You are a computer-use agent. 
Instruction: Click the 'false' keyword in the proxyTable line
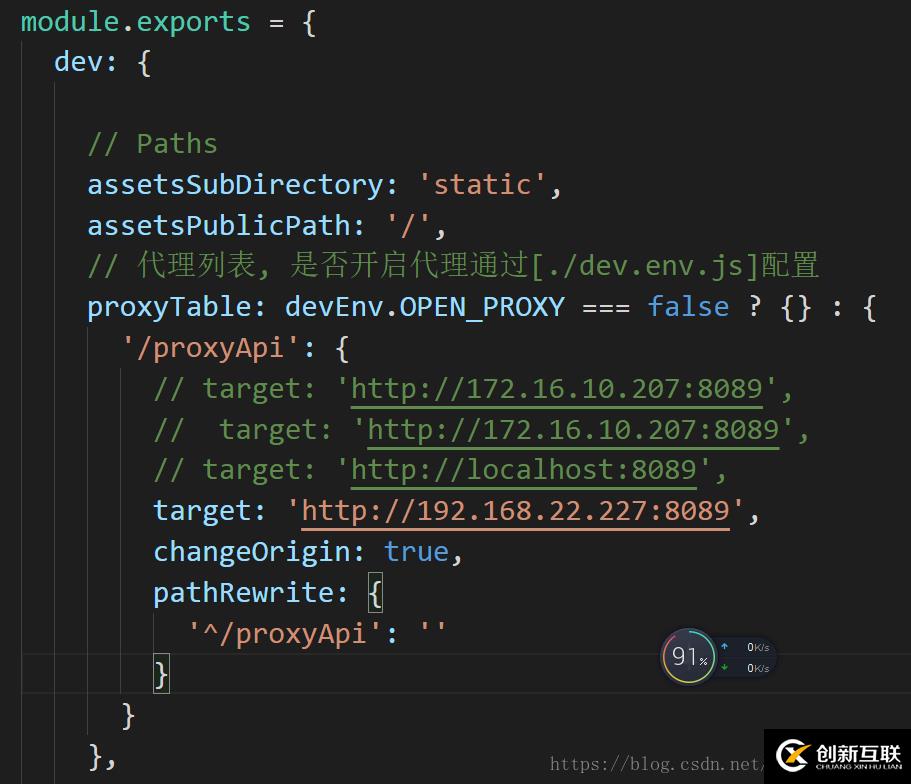[x=688, y=306]
